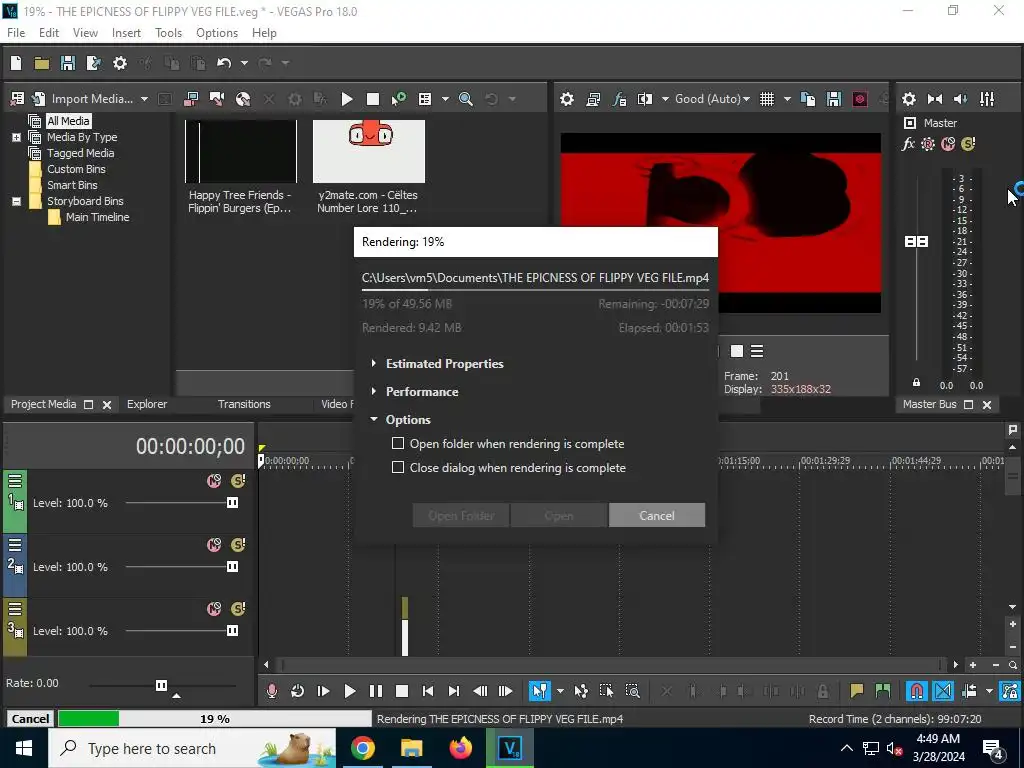This screenshot has height=768, width=1024.
Task: Click the Open project folder icon
Action: tap(42, 63)
